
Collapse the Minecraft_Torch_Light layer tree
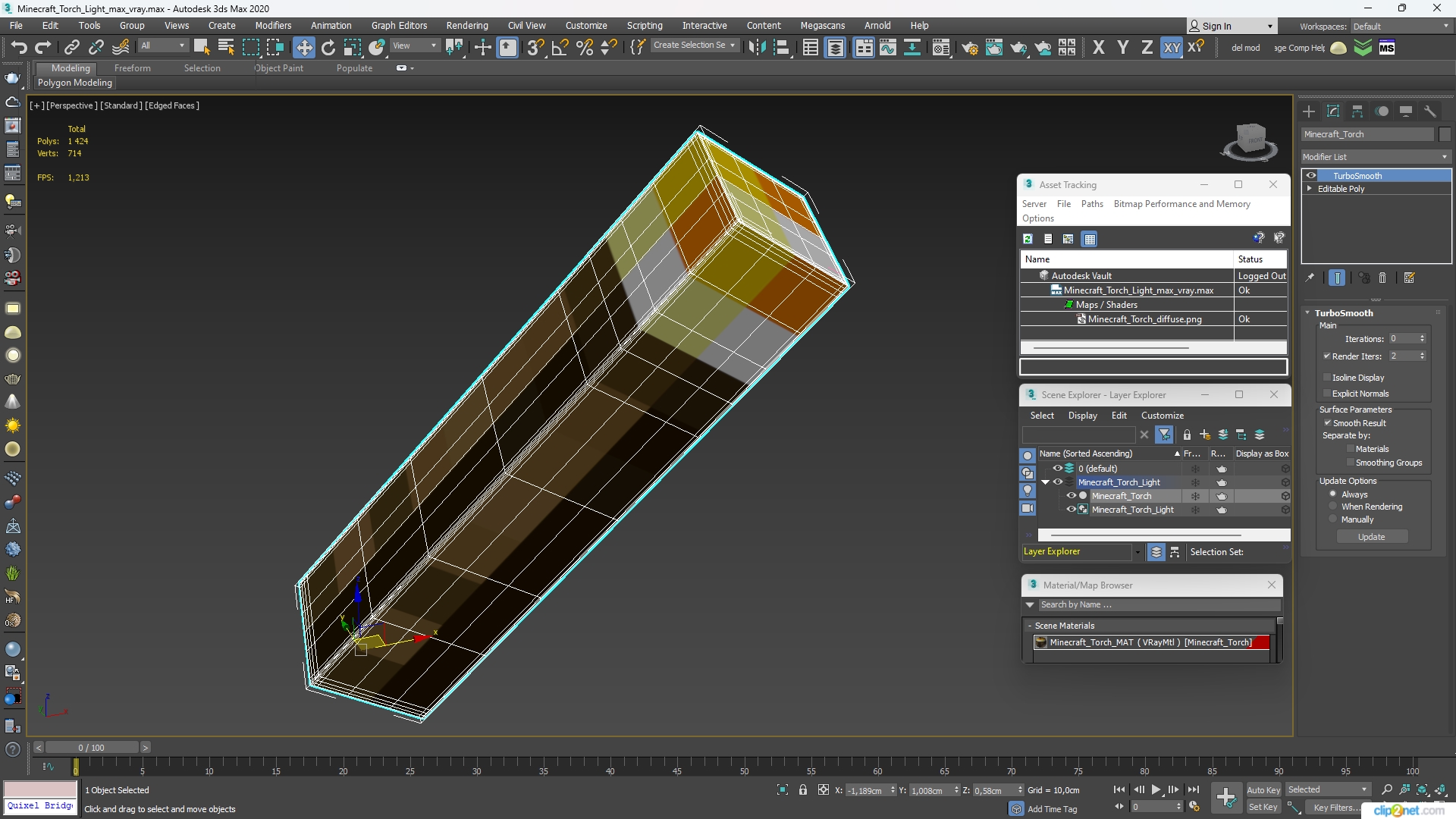pos(1046,482)
